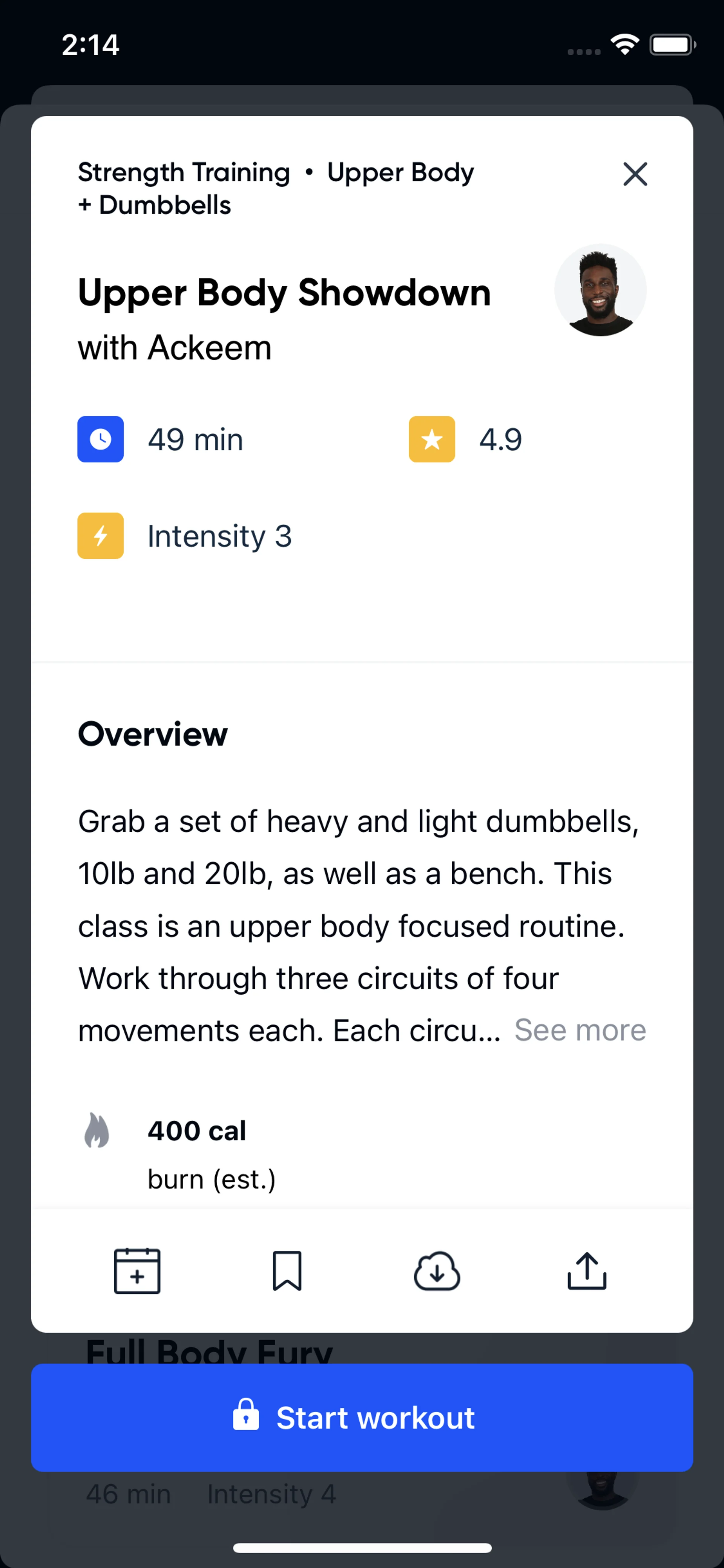Tap the lightning bolt intensity icon
Screen dimensions: 724x1568
click(100, 536)
